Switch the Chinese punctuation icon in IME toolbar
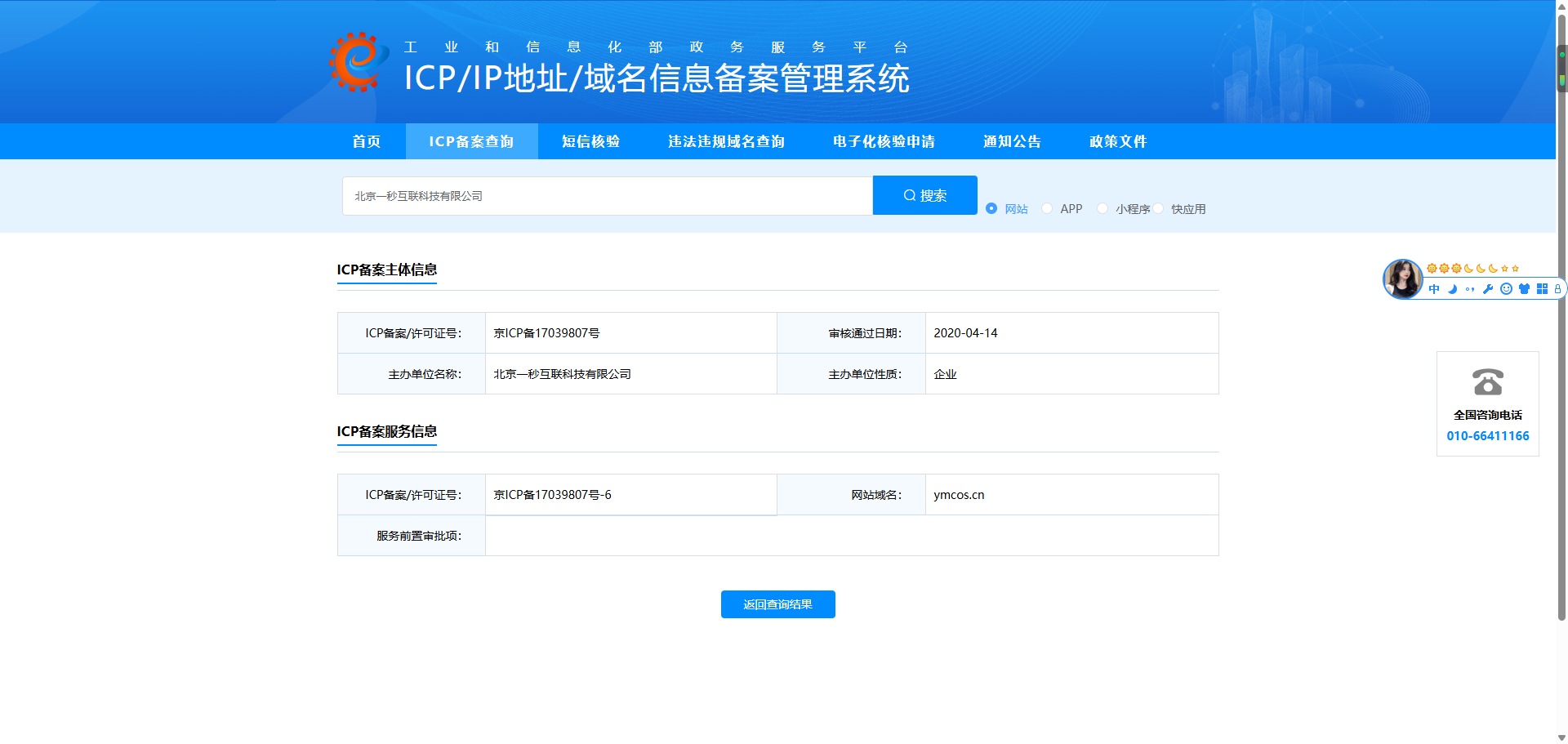Image resolution: width=1568 pixels, height=744 pixels. click(x=1470, y=289)
